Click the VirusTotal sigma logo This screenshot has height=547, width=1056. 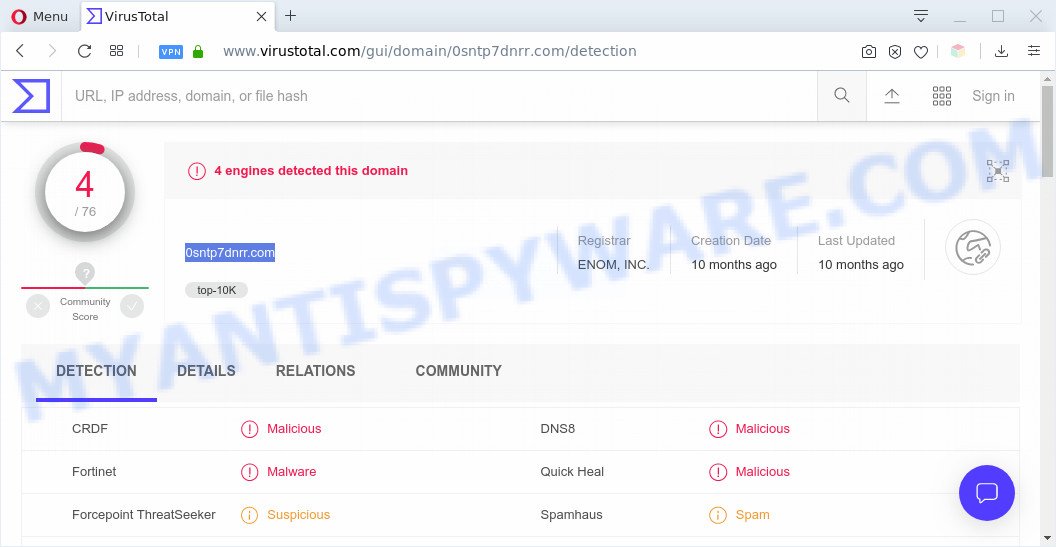(31, 96)
